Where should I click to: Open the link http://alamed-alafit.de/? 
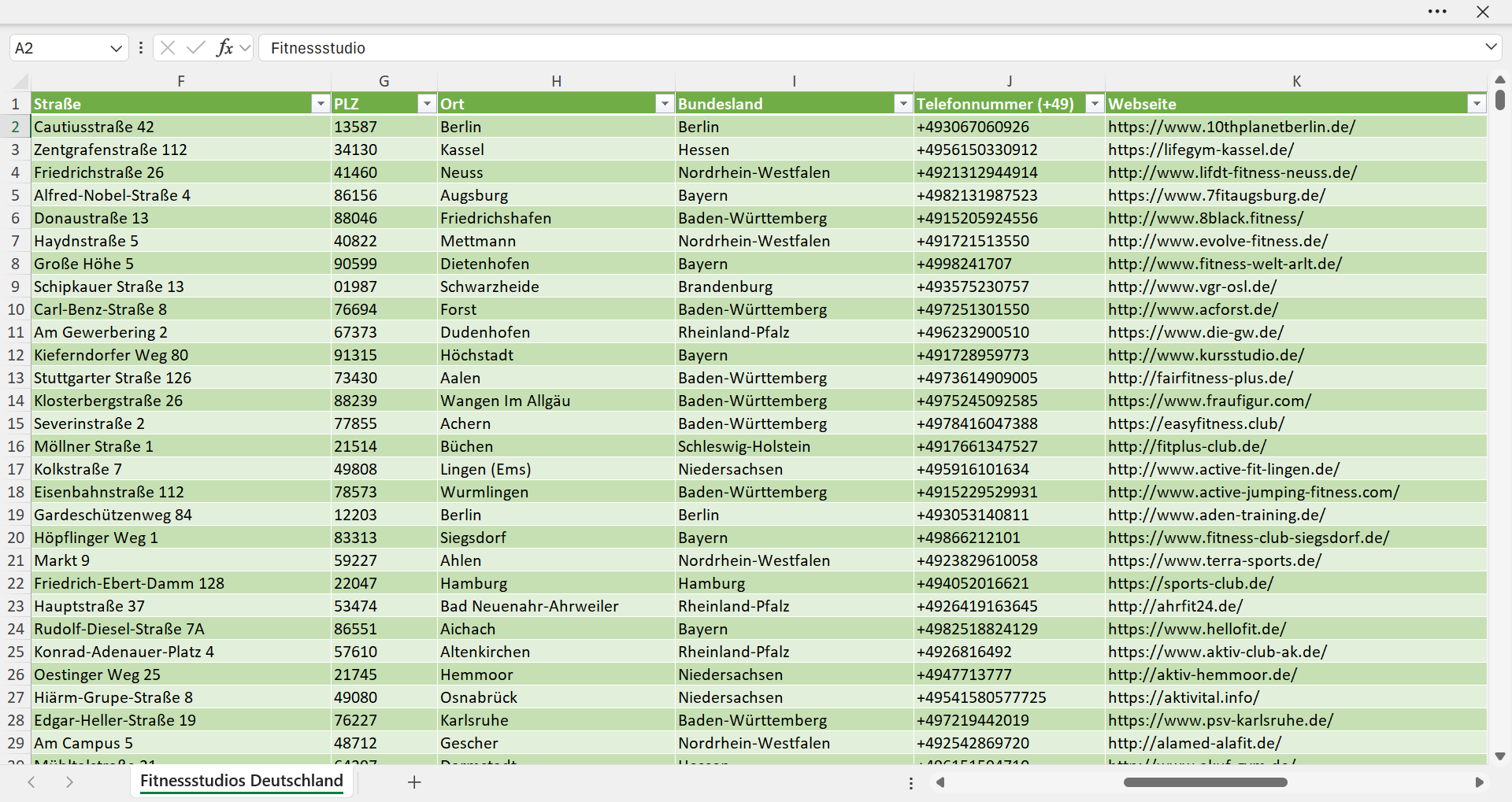(x=1195, y=743)
